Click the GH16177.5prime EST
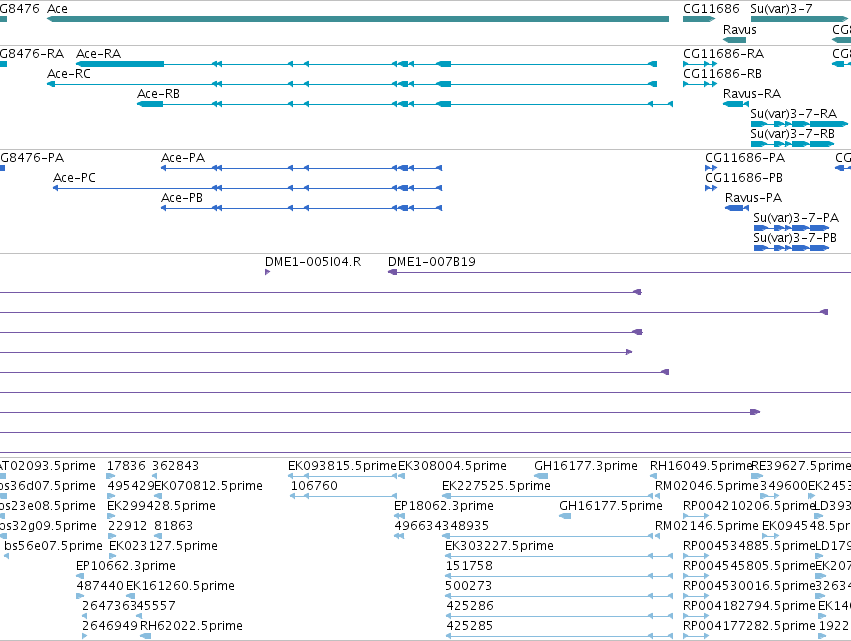851x641 pixels. tap(565, 516)
